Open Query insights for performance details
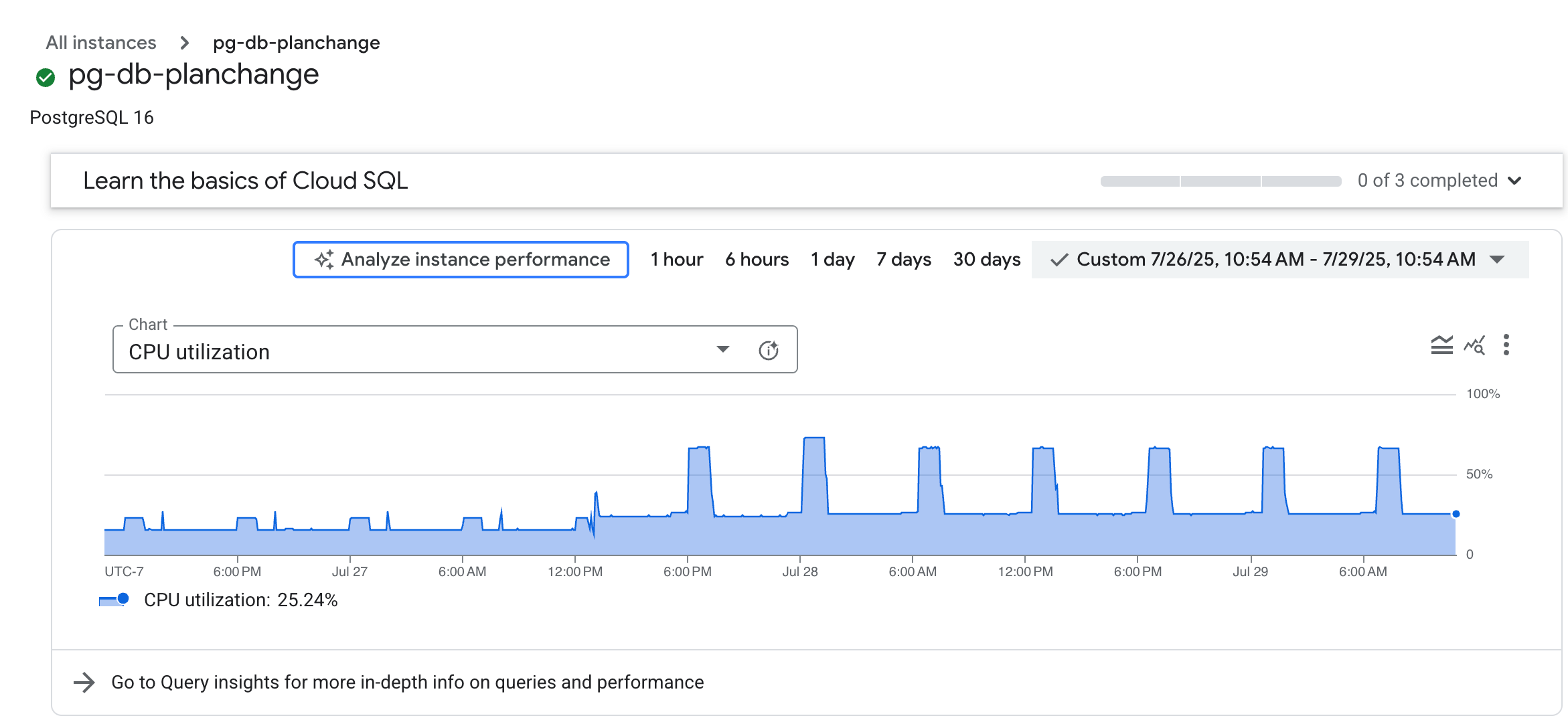The image size is (1568, 720). click(x=406, y=682)
